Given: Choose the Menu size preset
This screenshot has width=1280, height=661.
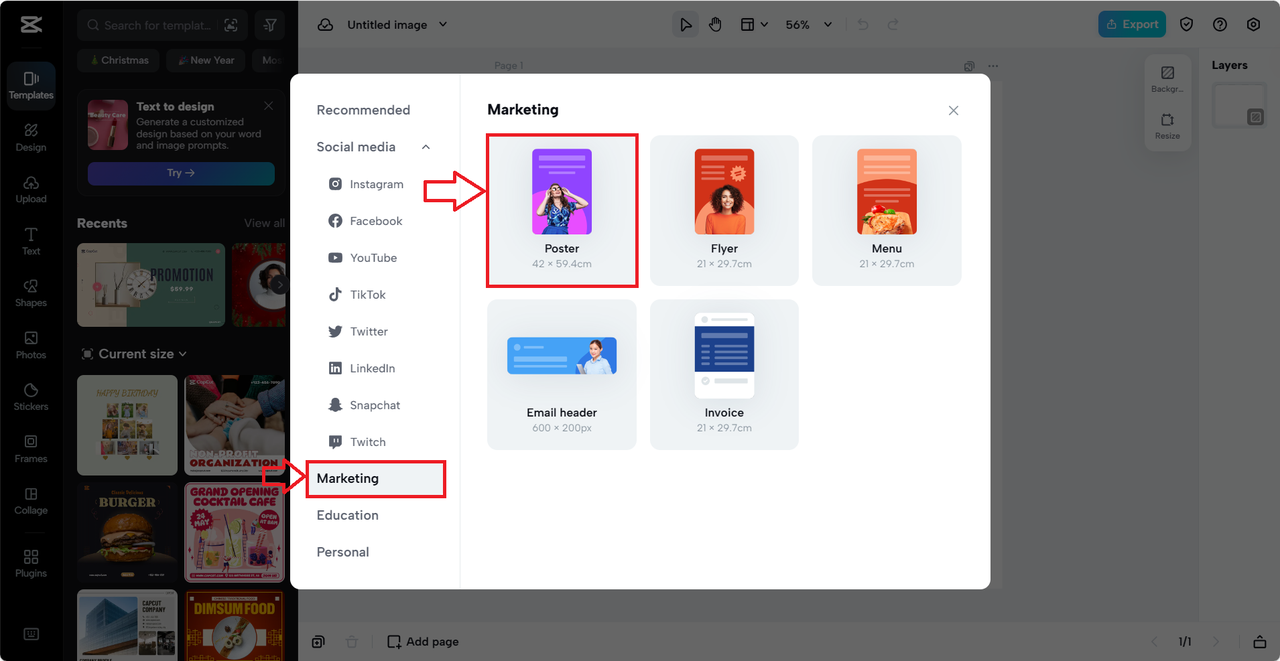Looking at the screenshot, I should tap(887, 211).
